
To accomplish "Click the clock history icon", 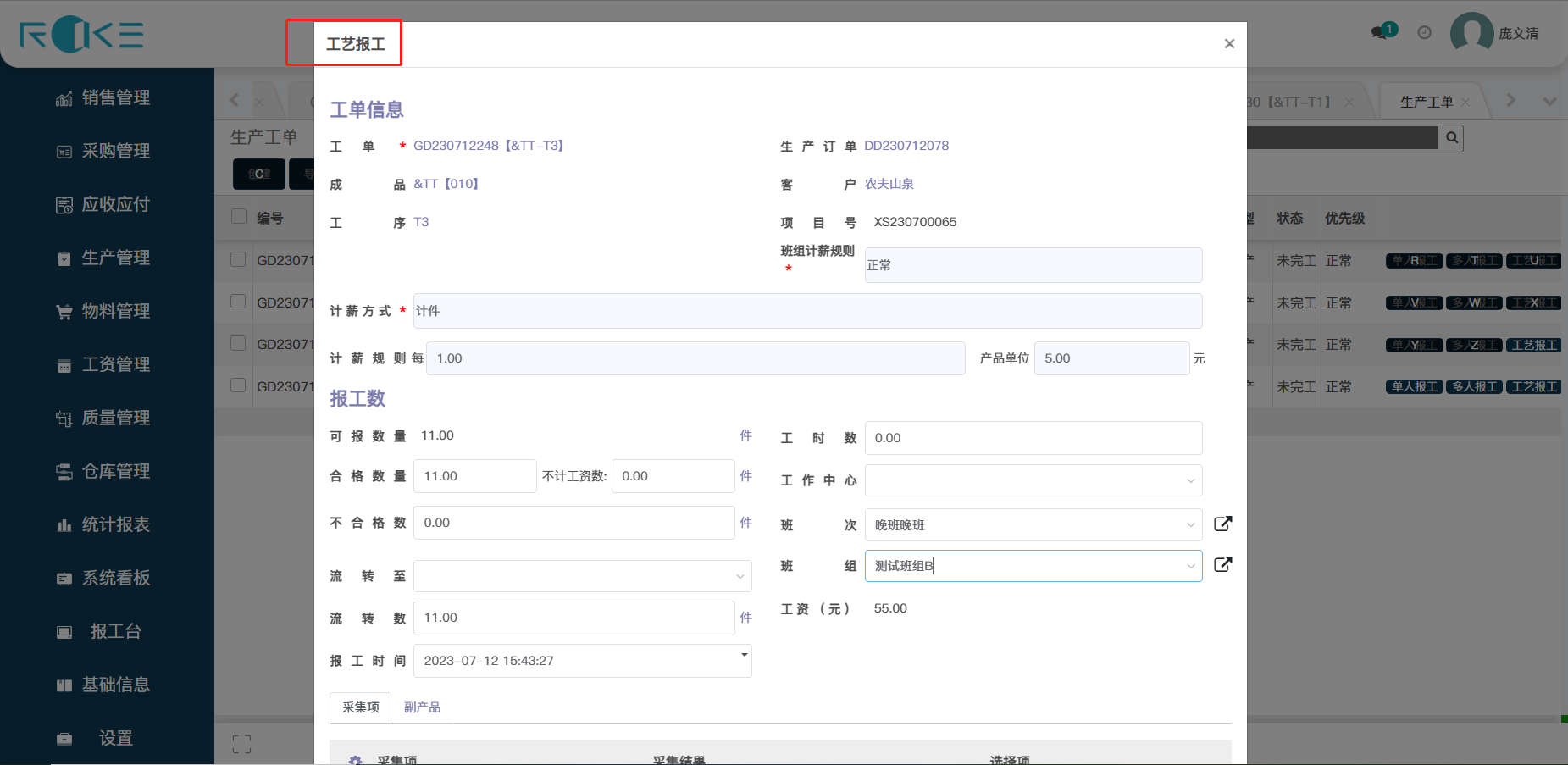I will (x=1425, y=32).
